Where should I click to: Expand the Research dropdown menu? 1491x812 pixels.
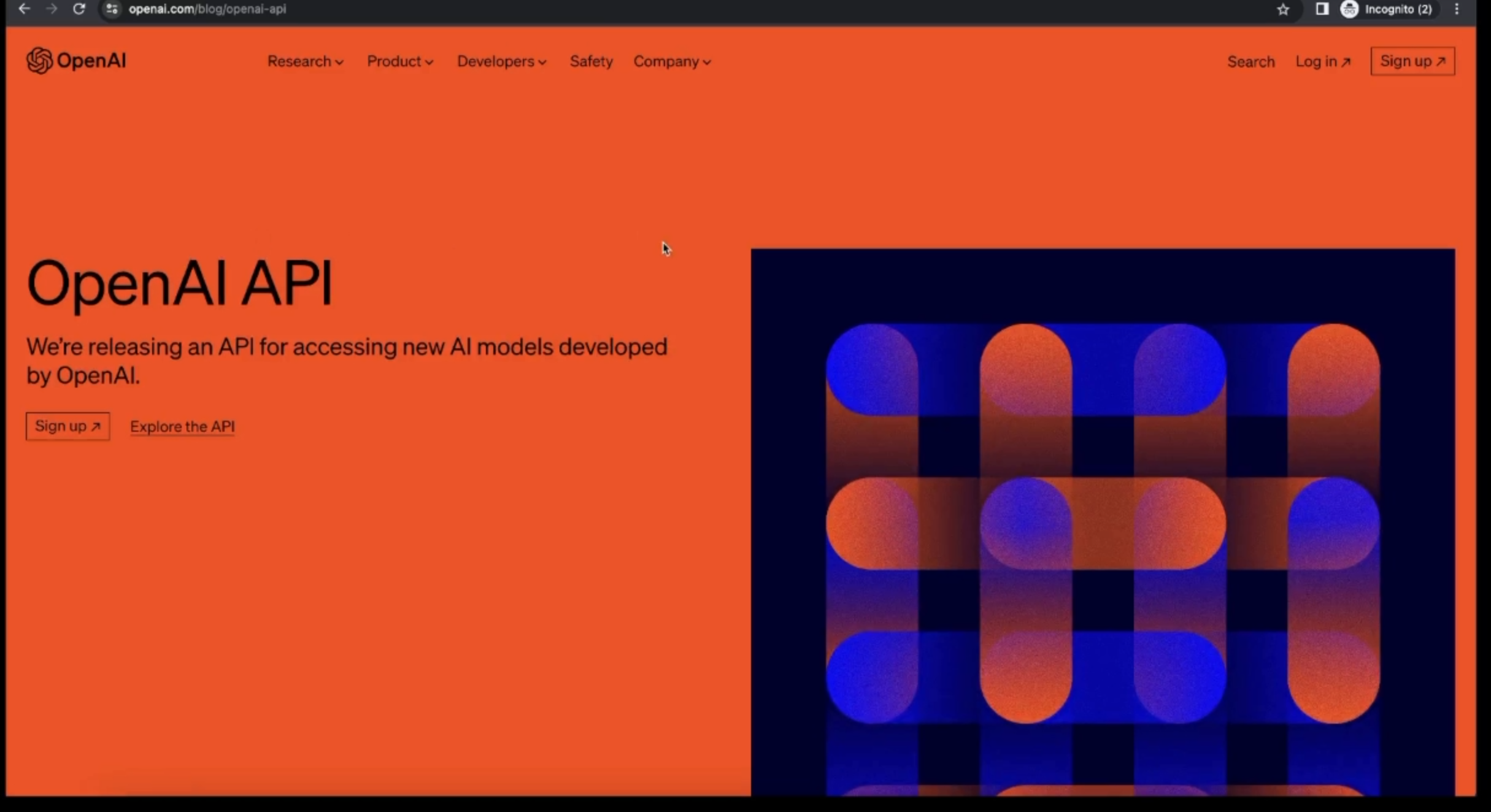(305, 61)
